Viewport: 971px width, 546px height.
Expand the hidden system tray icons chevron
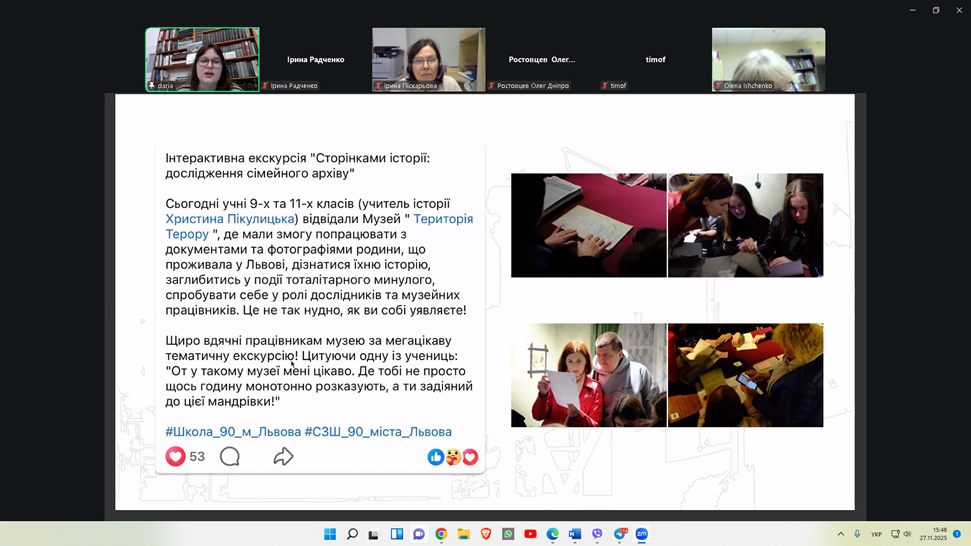(x=841, y=534)
